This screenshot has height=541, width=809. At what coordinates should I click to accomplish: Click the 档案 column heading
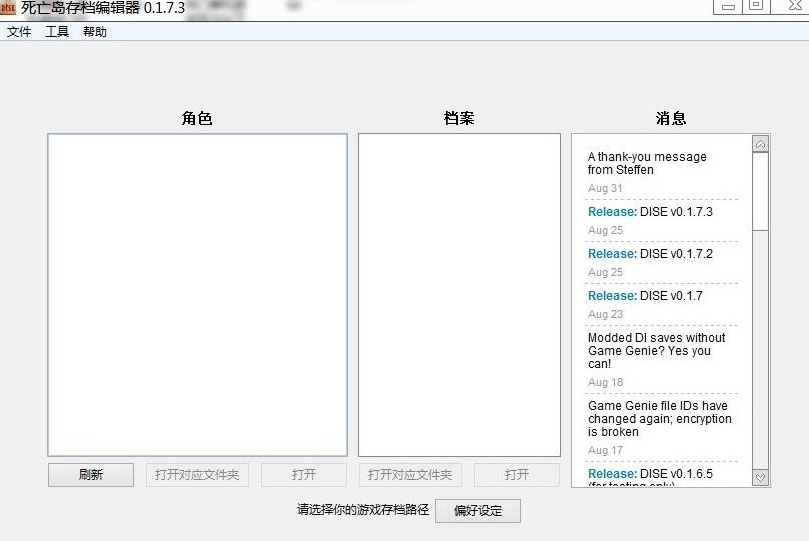[x=459, y=118]
